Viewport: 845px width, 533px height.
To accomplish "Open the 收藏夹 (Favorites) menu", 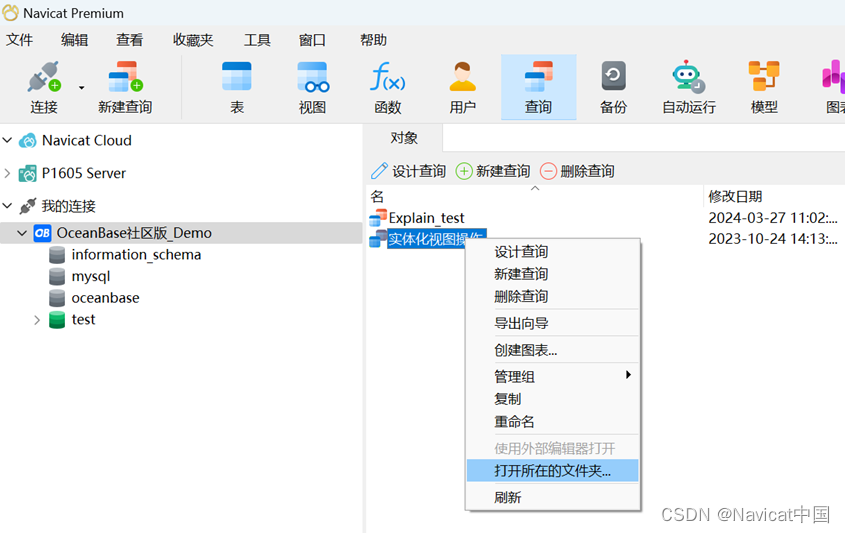I will 193,40.
